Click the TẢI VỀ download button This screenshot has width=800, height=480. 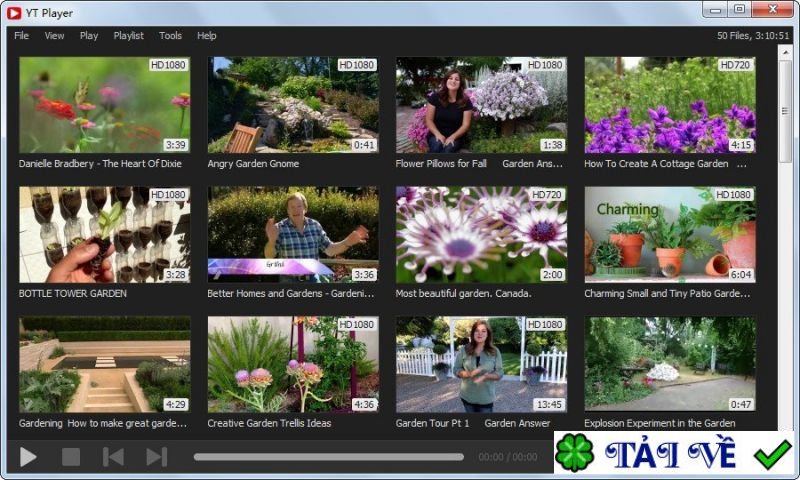pos(670,454)
